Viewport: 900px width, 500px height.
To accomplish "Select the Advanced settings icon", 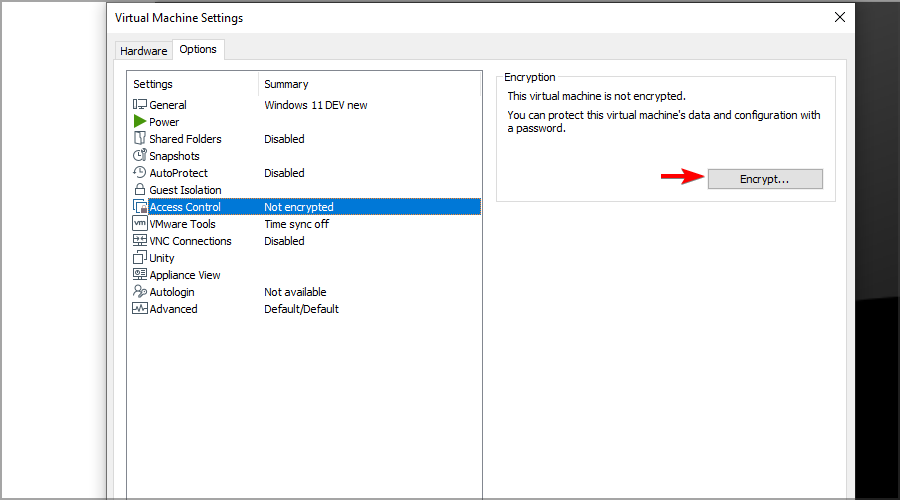I will pos(140,309).
